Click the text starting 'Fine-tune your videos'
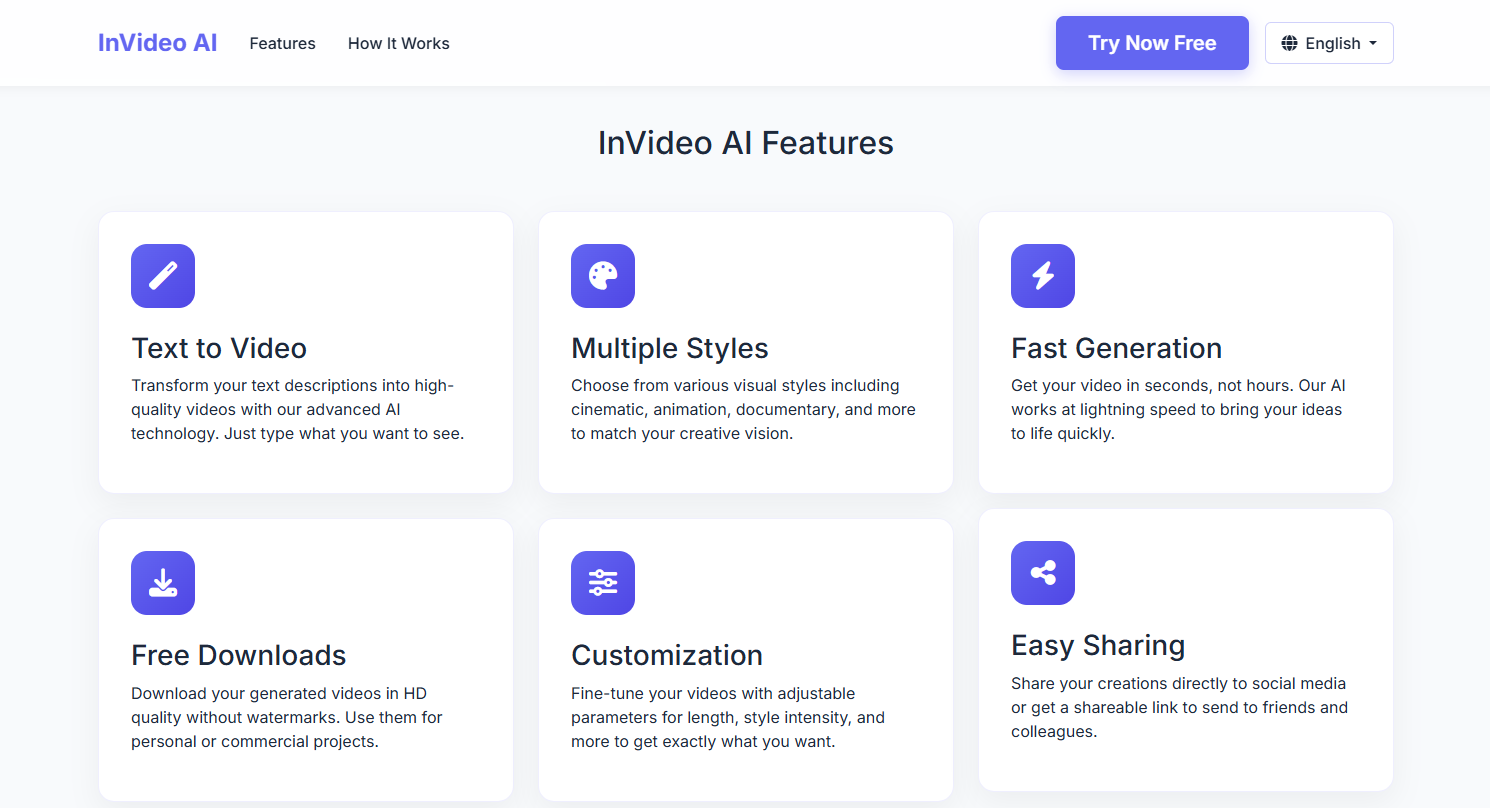Viewport: 1490px width, 808px height. tap(728, 717)
